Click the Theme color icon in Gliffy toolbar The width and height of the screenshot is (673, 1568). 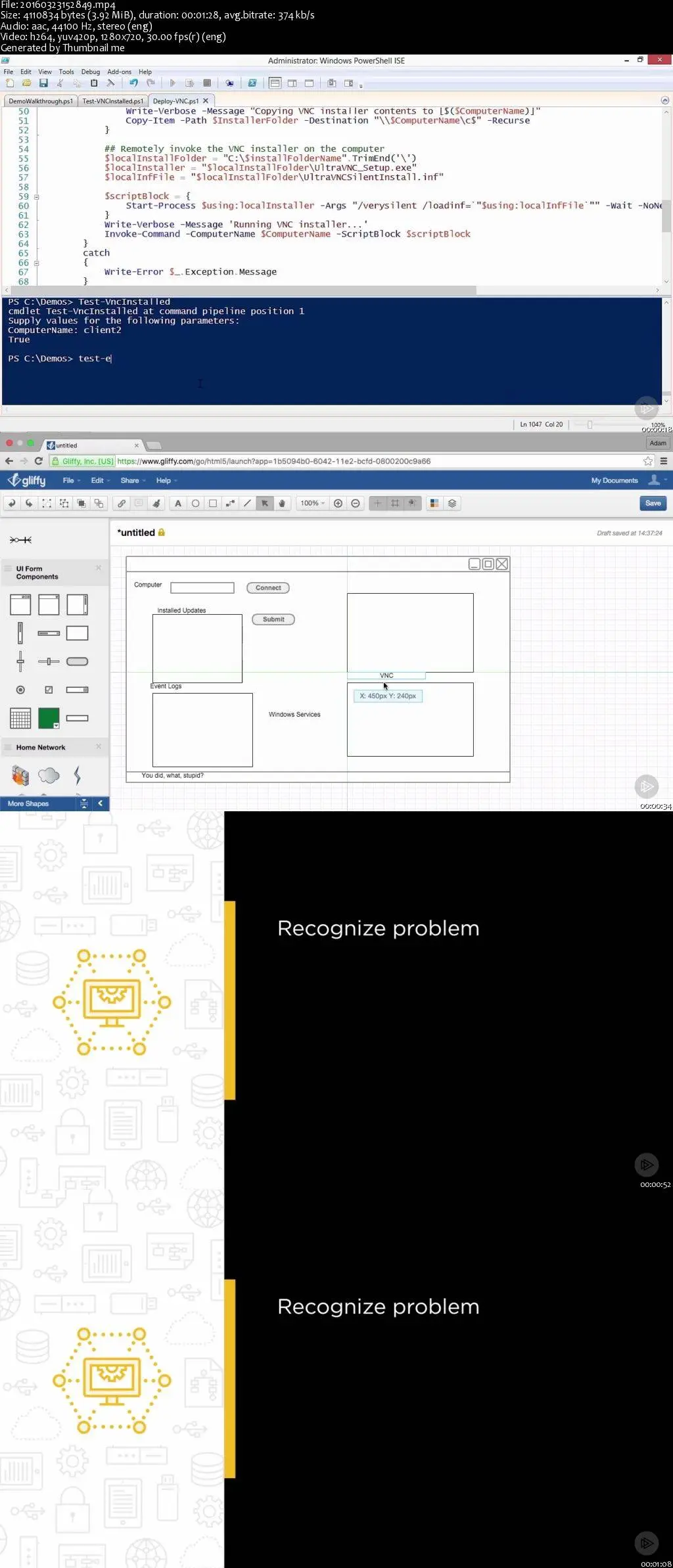coord(434,503)
